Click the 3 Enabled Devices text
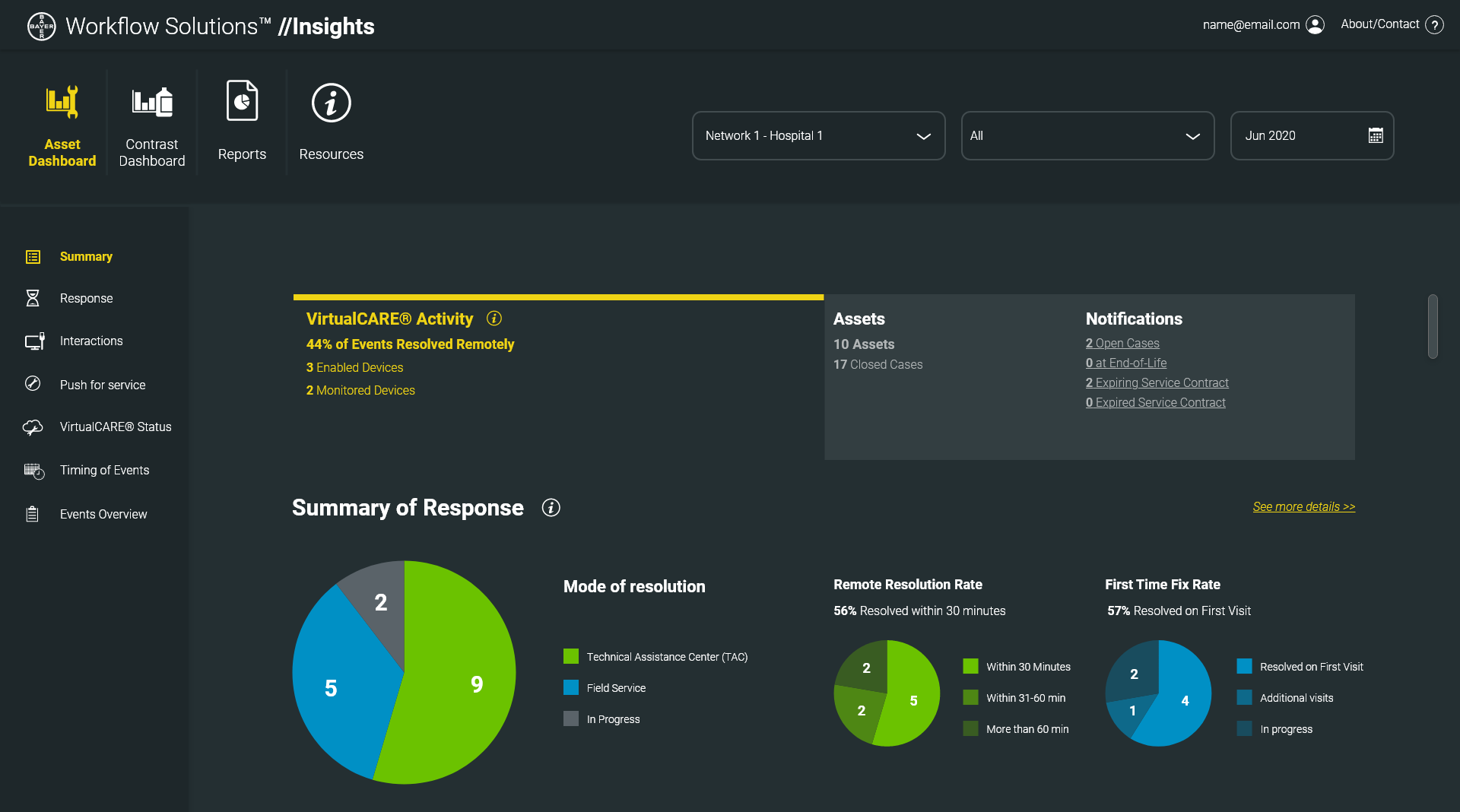This screenshot has width=1460, height=812. click(354, 368)
